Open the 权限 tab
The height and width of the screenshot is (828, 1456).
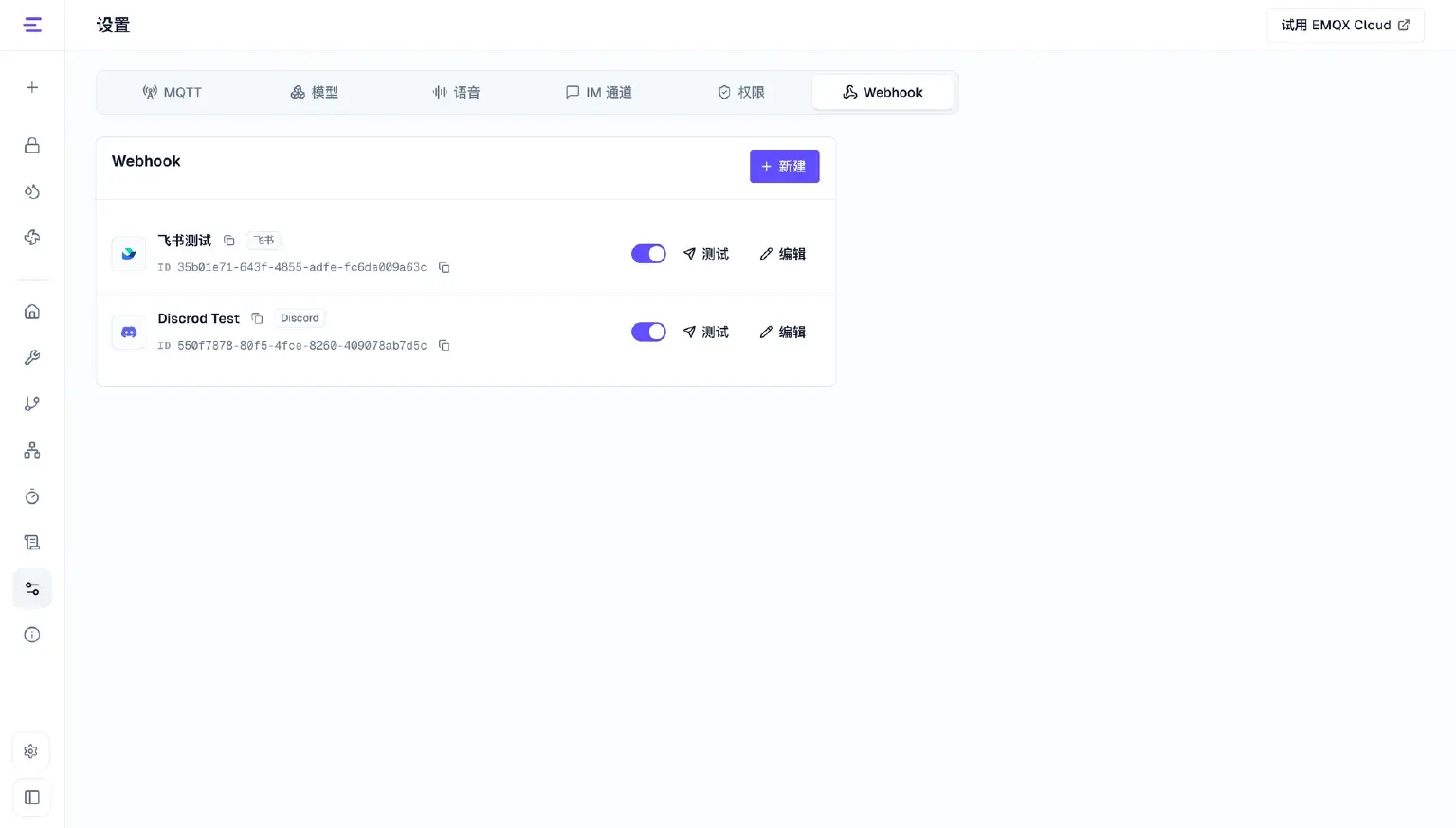tap(740, 92)
